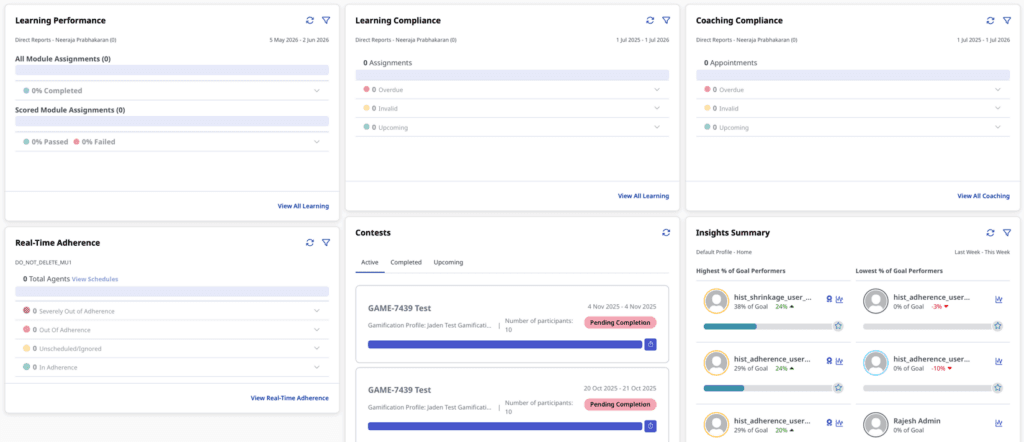This screenshot has width=1024, height=442.
Task: Click the Rajesh Admin name
Action: pos(917,421)
